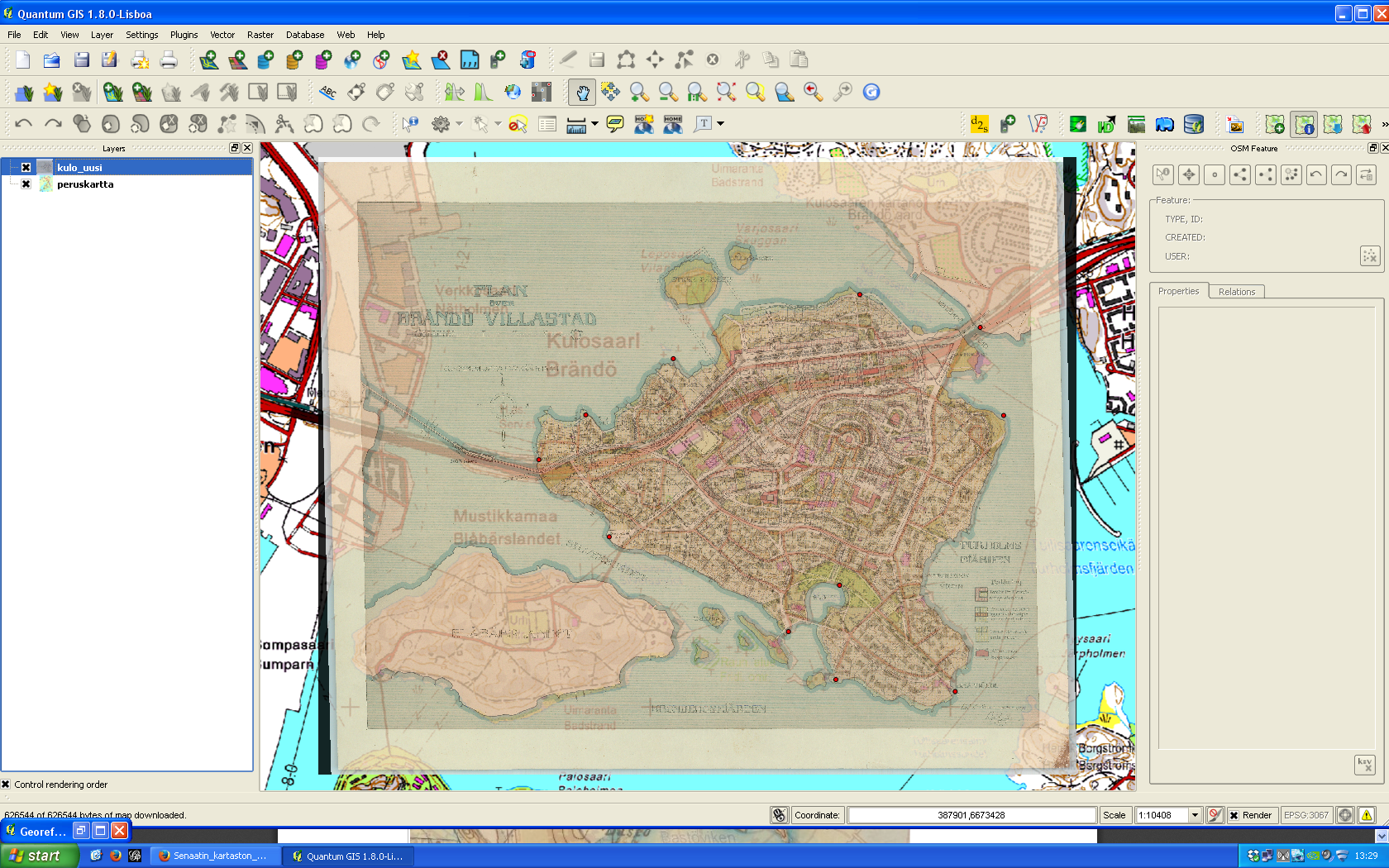Click the coordinate input field
Viewport: 1389px width, 868px height.
tap(971, 815)
